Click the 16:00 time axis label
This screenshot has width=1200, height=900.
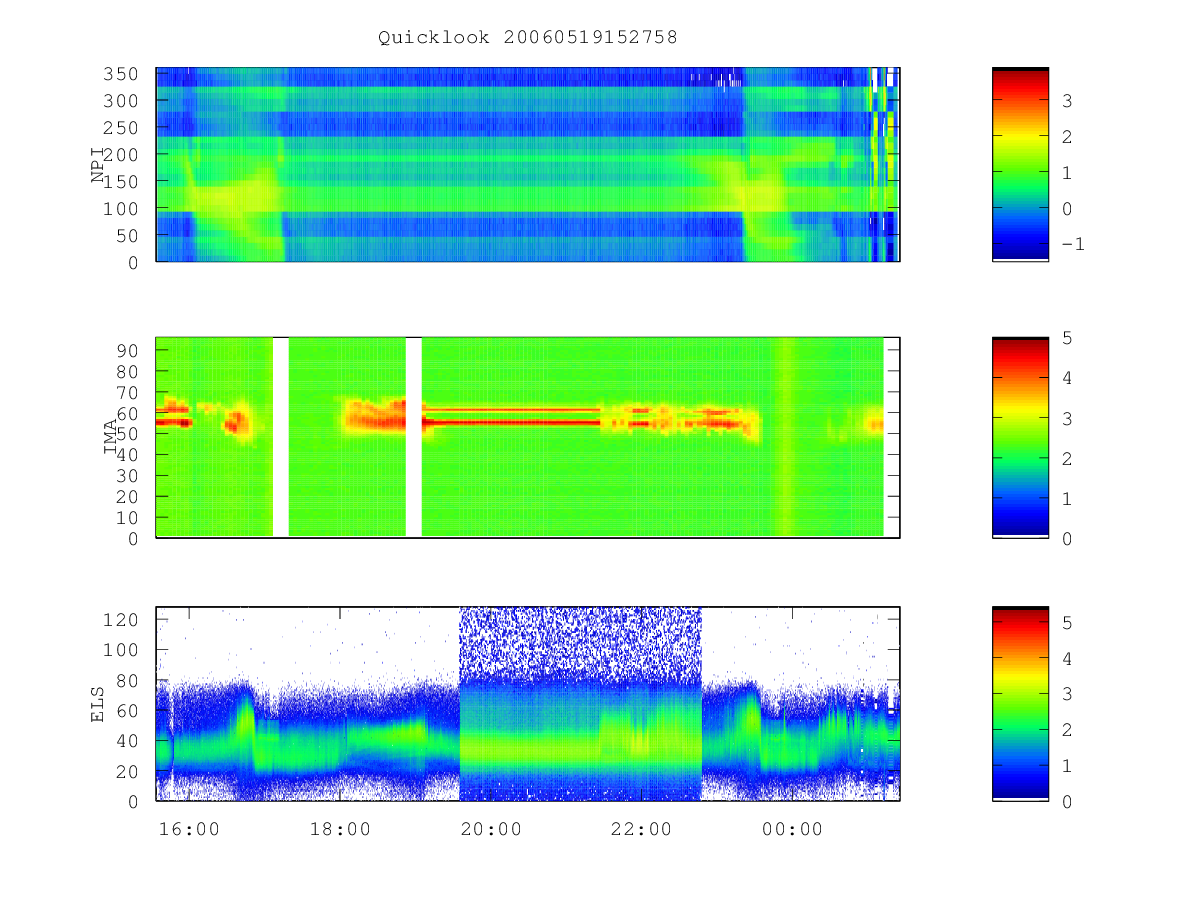189,829
